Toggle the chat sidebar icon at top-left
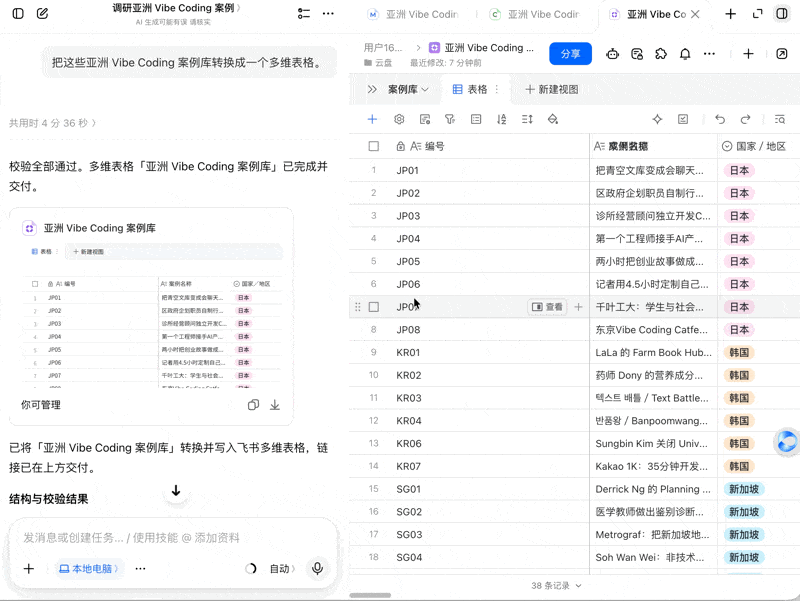The width and height of the screenshot is (800, 601). (18, 14)
